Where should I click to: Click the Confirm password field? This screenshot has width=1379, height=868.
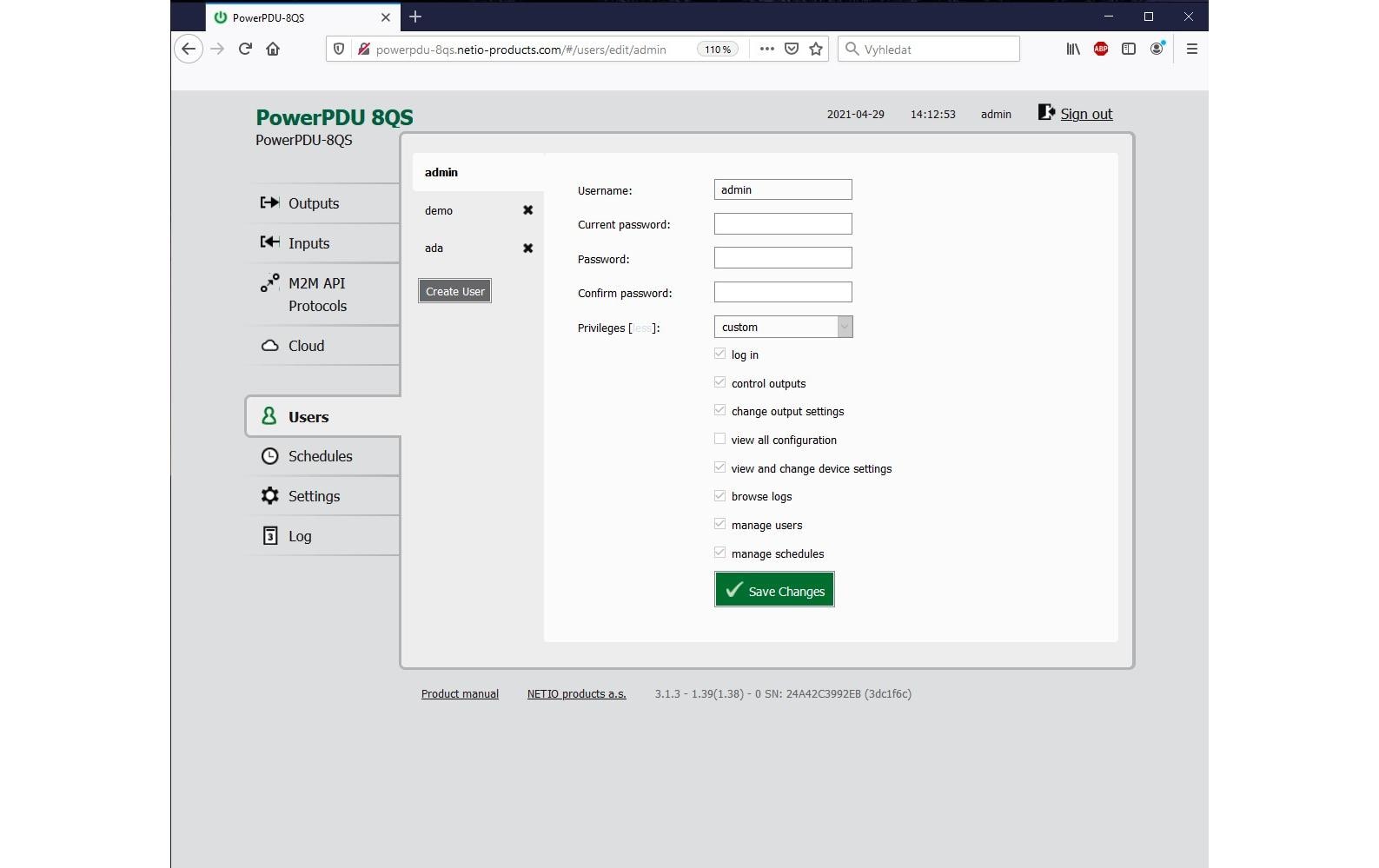pos(783,292)
